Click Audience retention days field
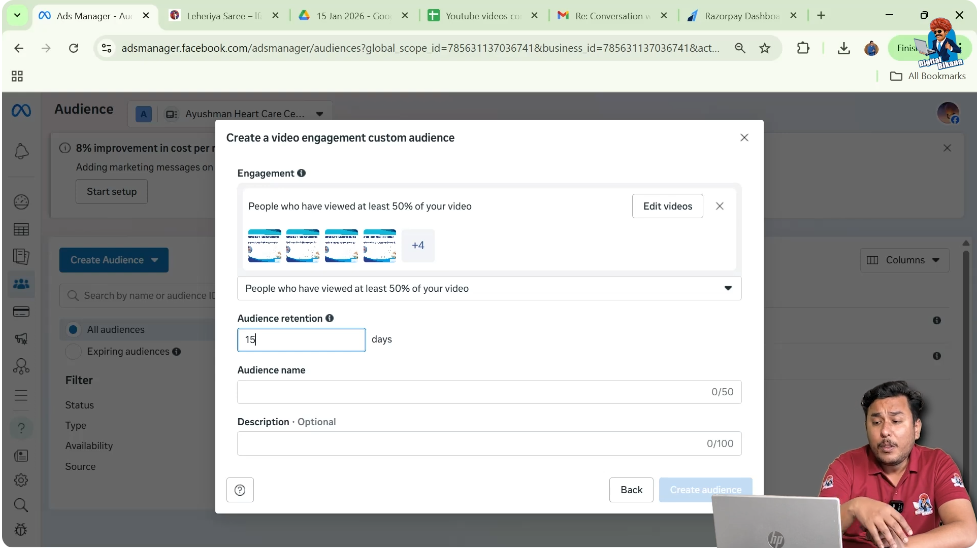This screenshot has width=978, height=548. point(301,340)
